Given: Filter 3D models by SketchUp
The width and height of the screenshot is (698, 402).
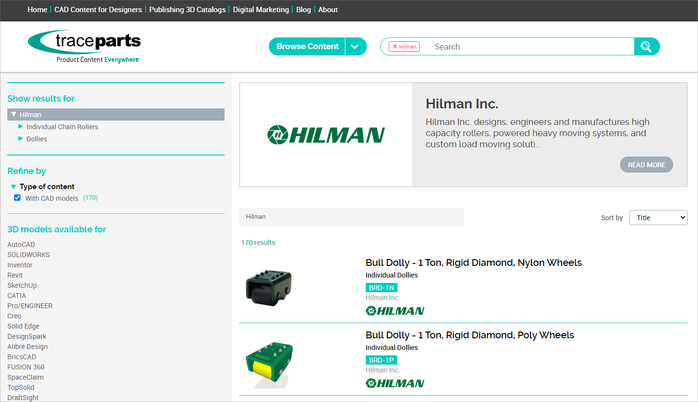Looking at the screenshot, I should tap(22, 285).
